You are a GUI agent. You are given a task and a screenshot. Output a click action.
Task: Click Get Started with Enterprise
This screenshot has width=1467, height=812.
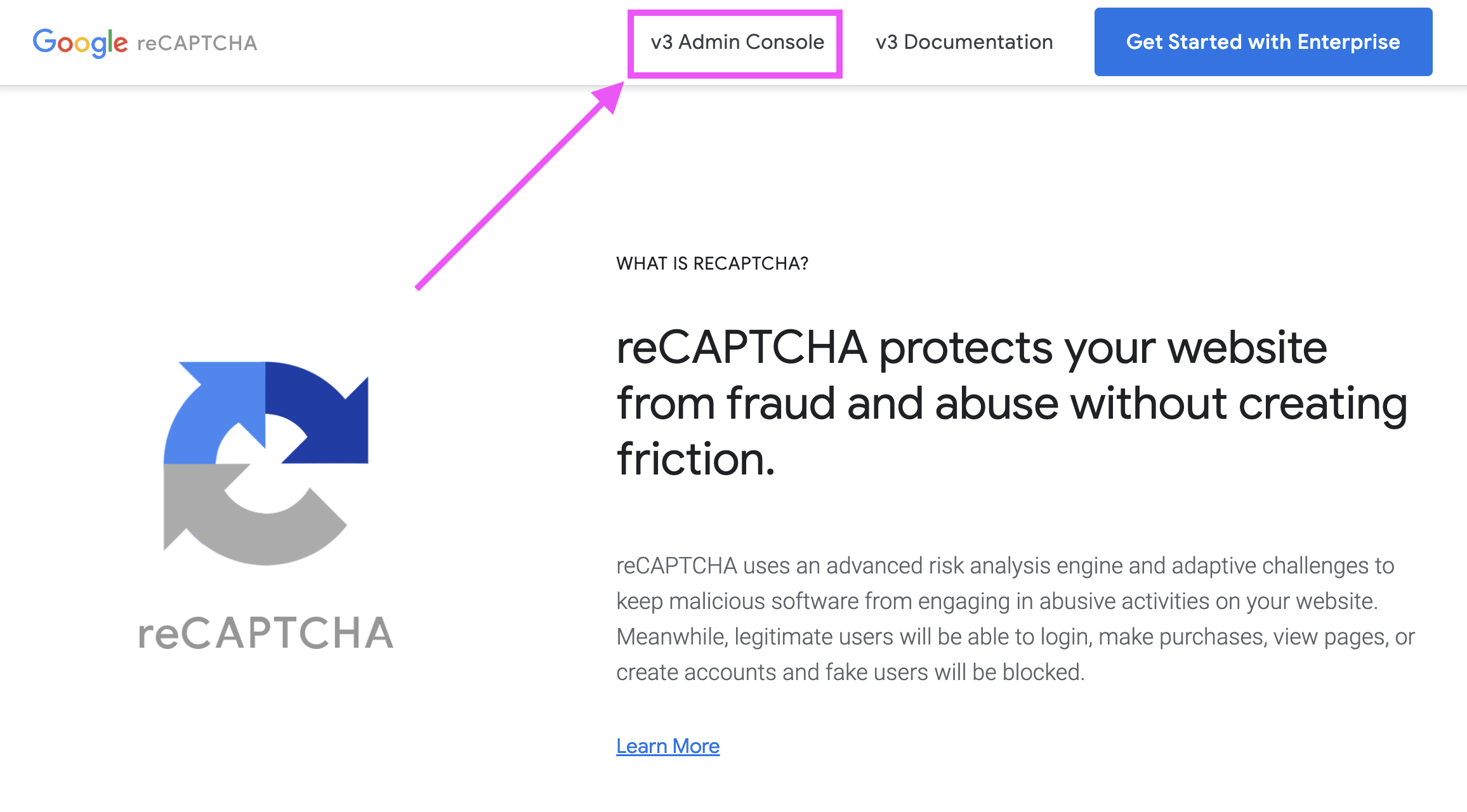[x=1263, y=42]
